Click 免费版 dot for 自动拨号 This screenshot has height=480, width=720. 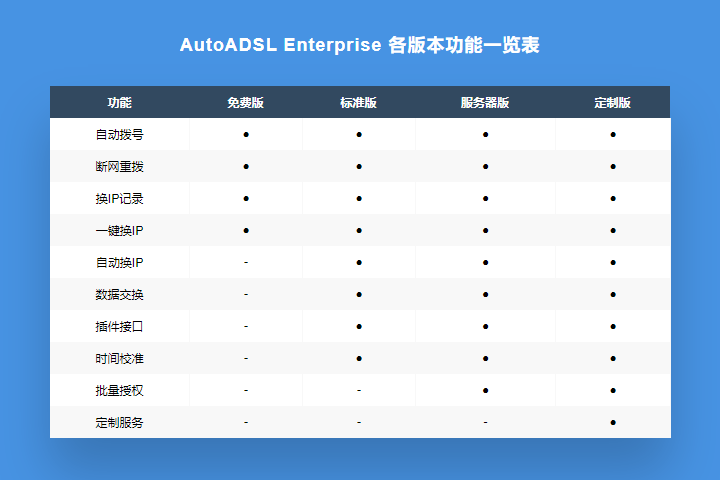tap(245, 134)
